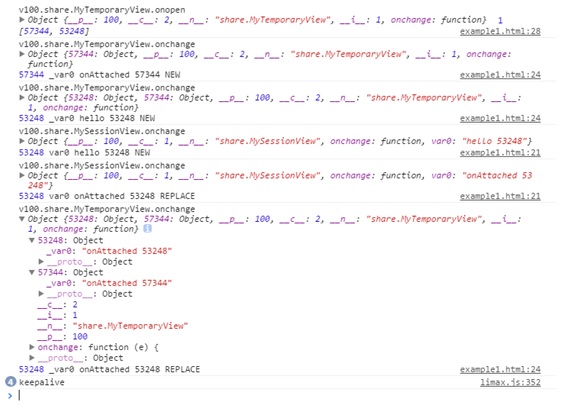Viewport: 577px width, 409px height.
Task: Expand the onopen Object log entry
Action: [22, 20]
